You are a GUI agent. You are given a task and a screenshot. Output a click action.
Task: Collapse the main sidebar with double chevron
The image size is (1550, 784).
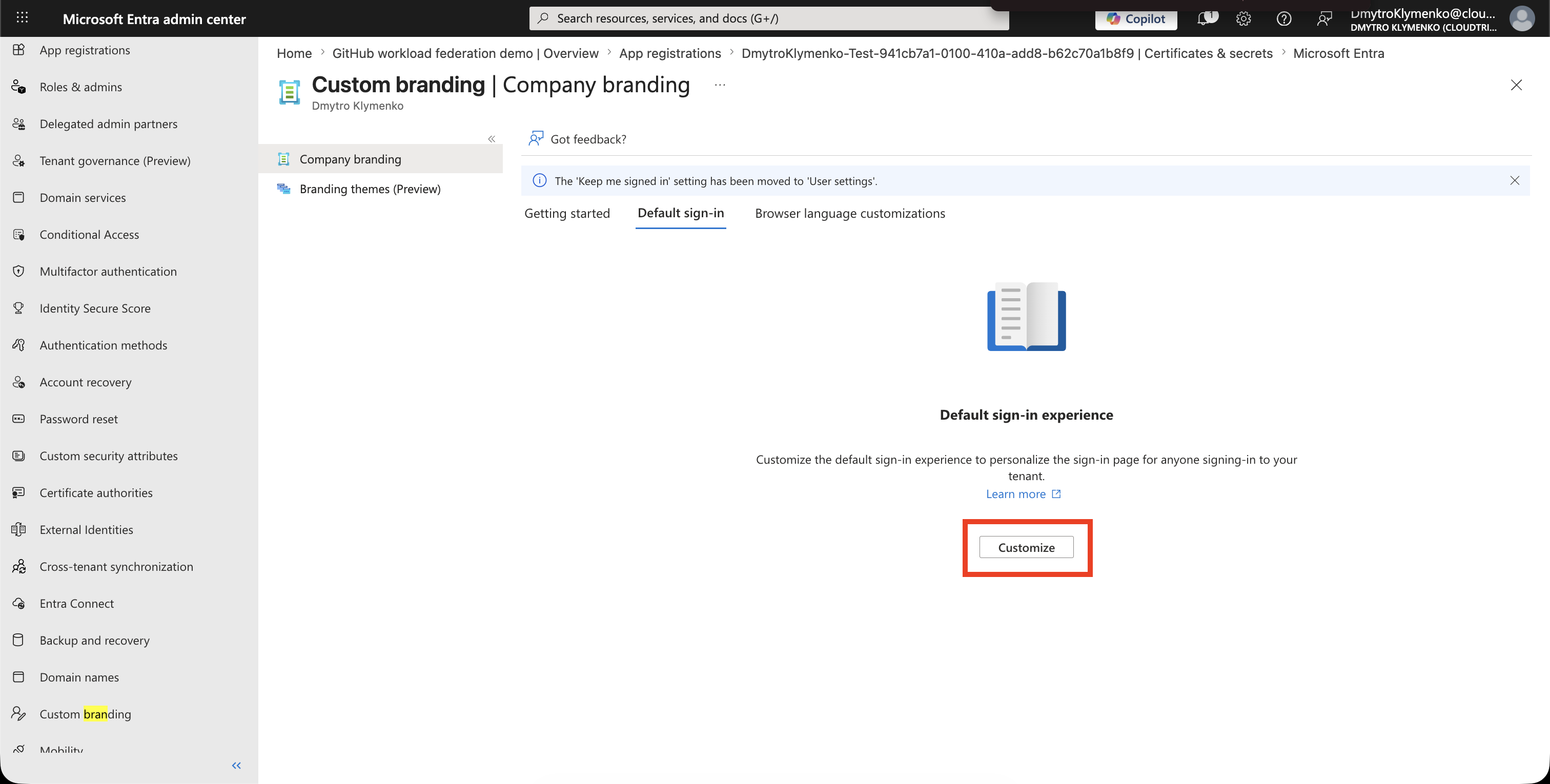tap(236, 766)
